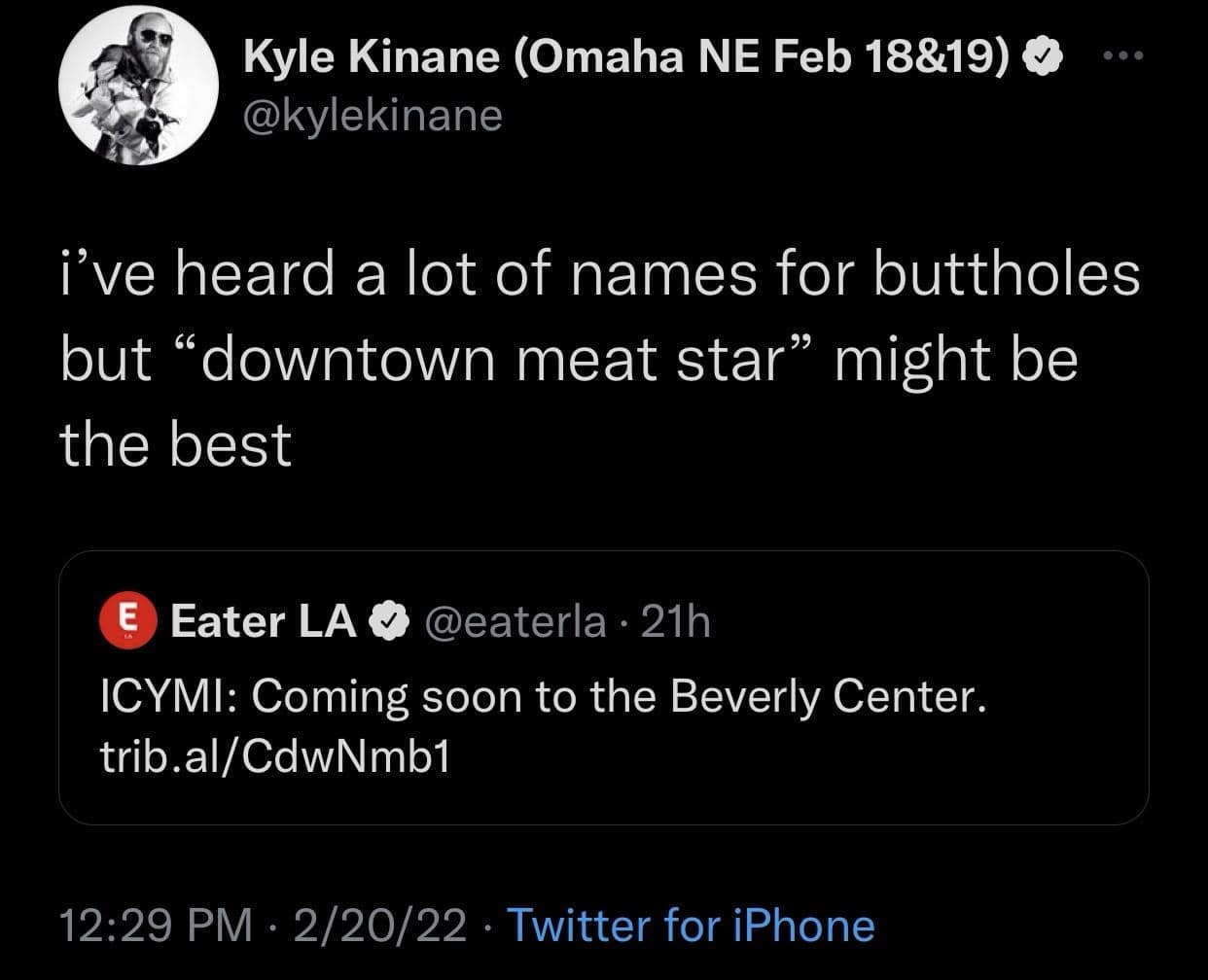This screenshot has height=980, width=1208.
Task: Open the @kylekinane handle link
Action: pos(373,116)
